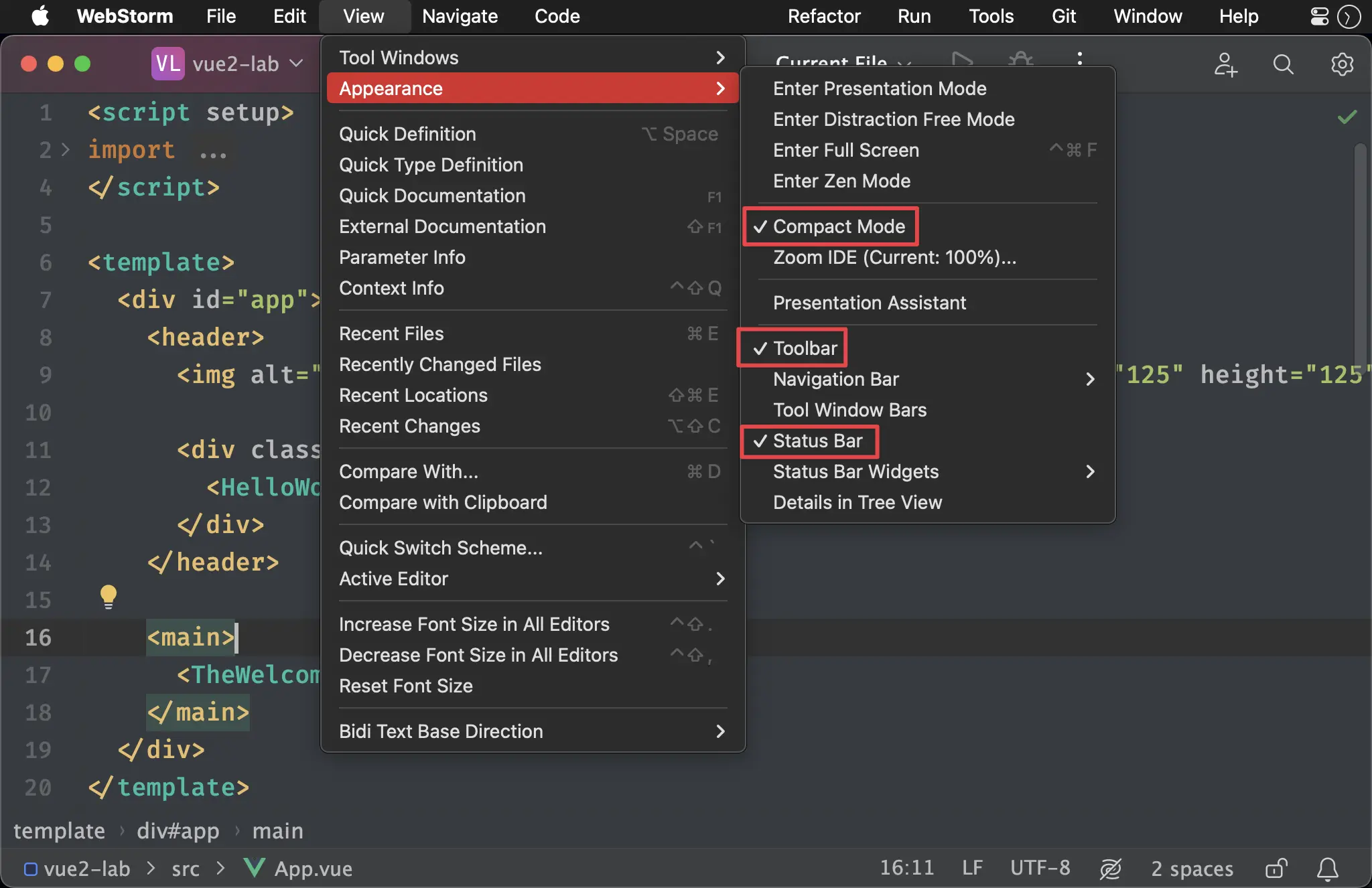Toggle Toolbar visibility
This screenshot has height=888, width=1372.
pos(804,348)
